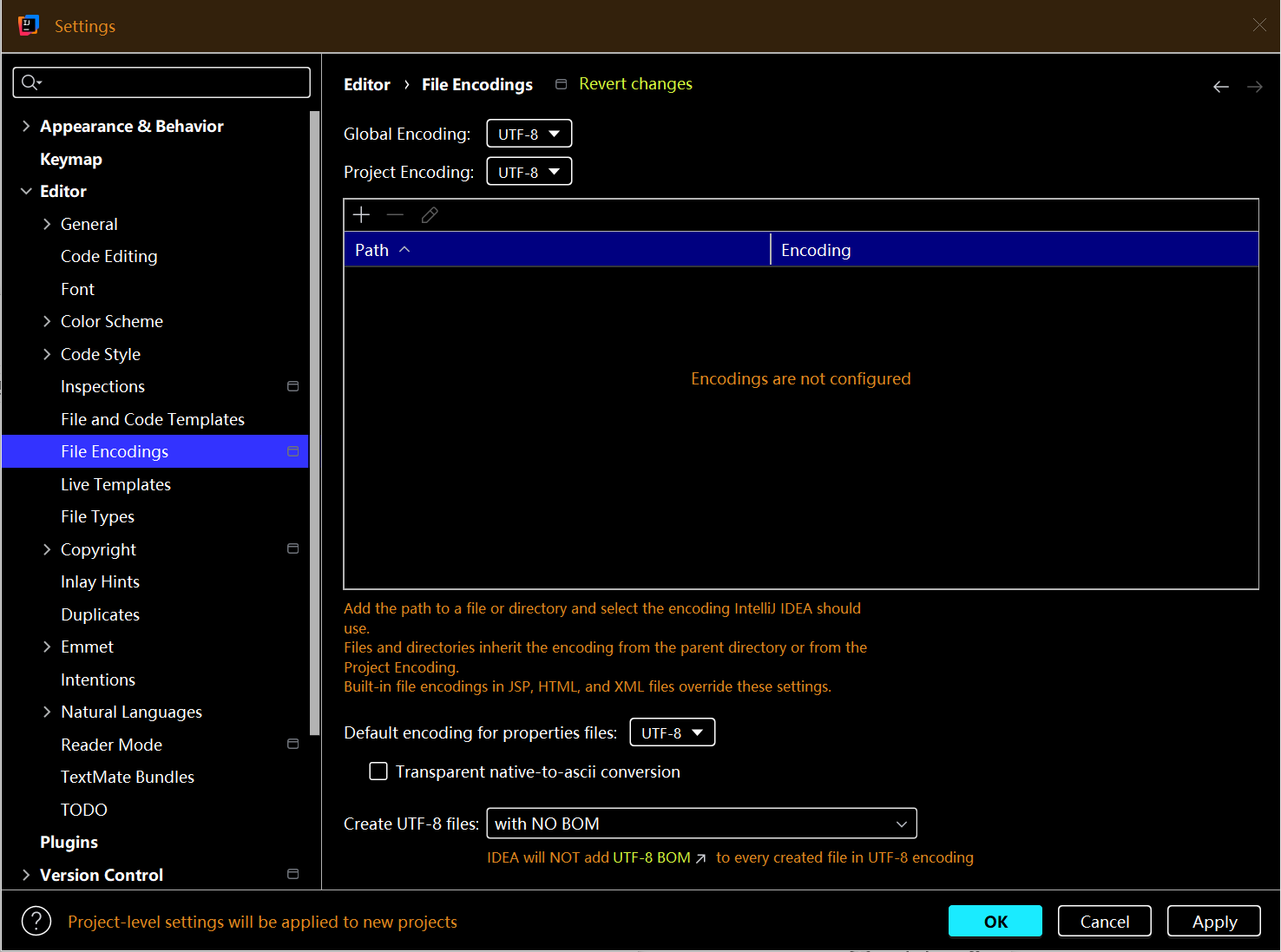This screenshot has height=952, width=1281.
Task: Click project-level icon beside Reader Mode
Action: pos(292,745)
